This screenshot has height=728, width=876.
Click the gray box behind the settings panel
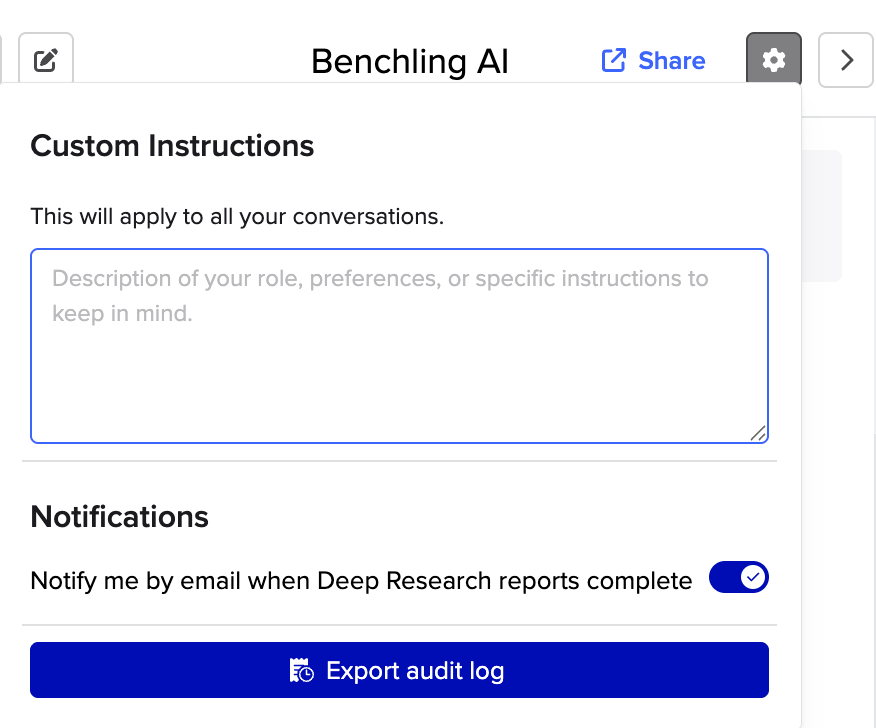(x=823, y=215)
